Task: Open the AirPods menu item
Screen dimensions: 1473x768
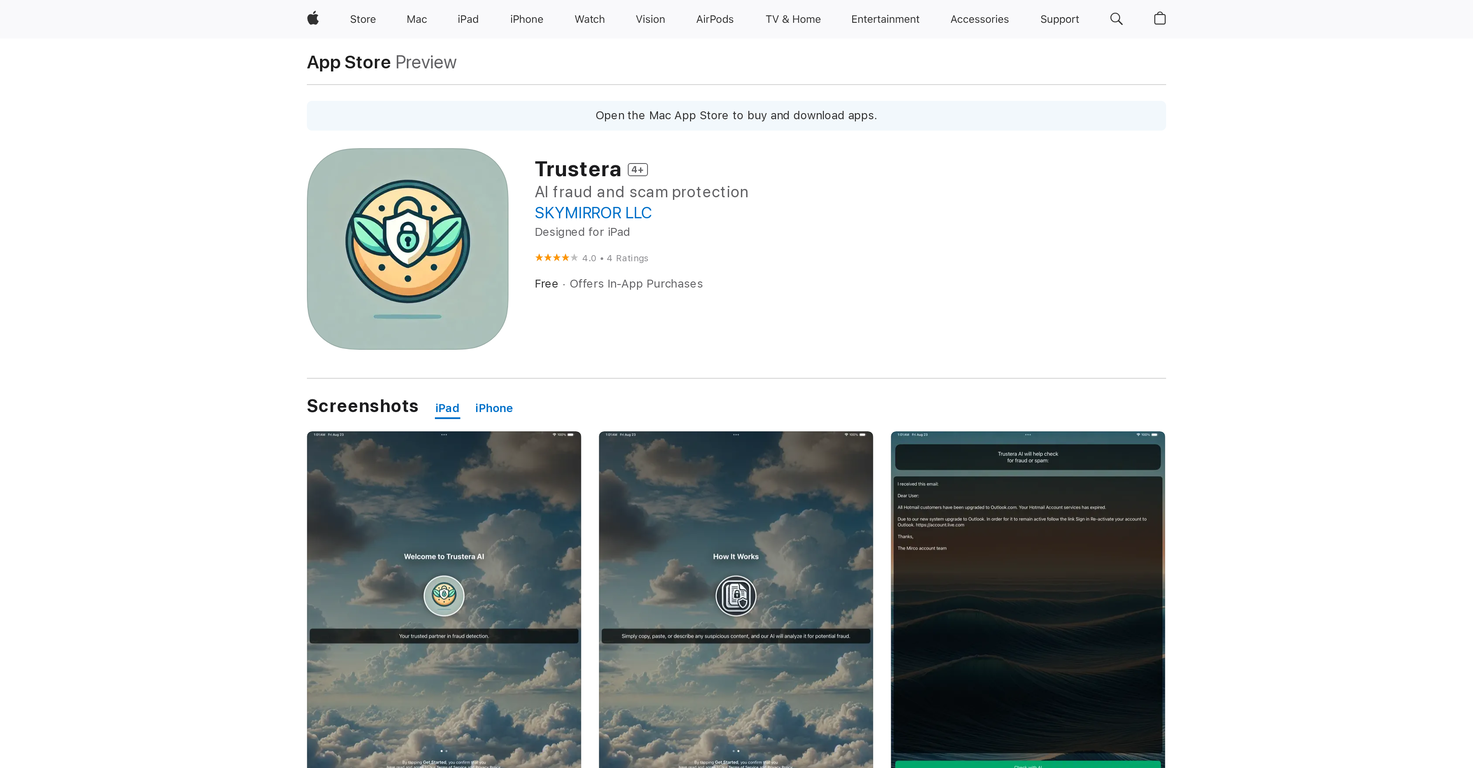Action: (714, 18)
